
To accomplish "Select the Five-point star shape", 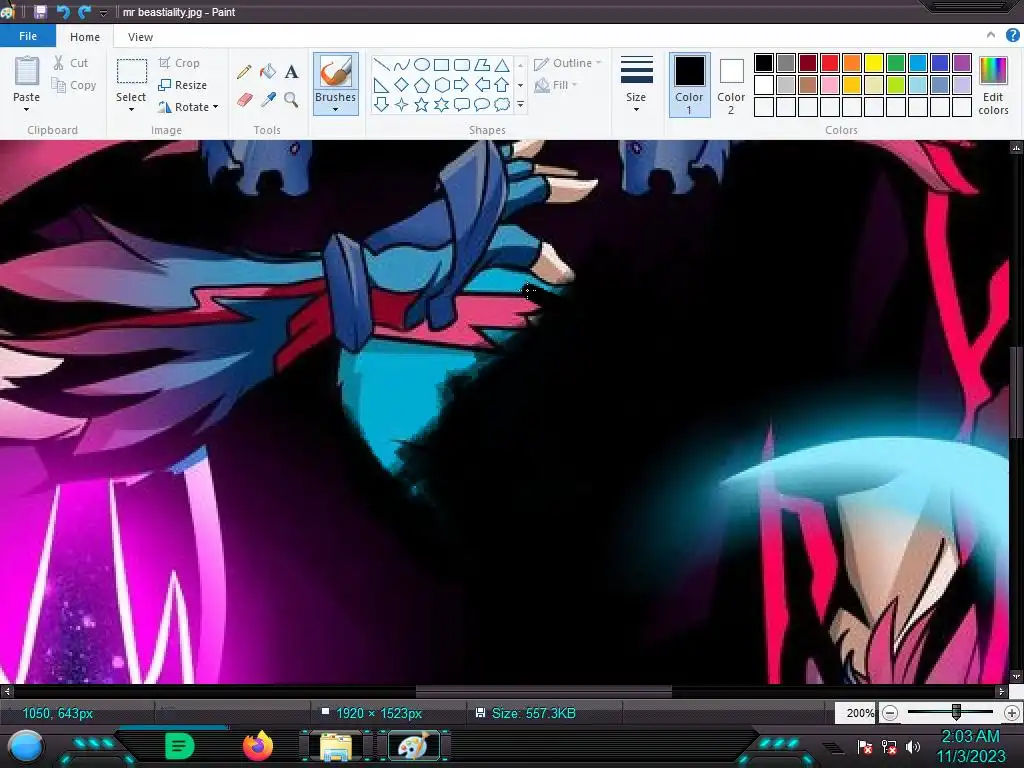I will [x=422, y=104].
